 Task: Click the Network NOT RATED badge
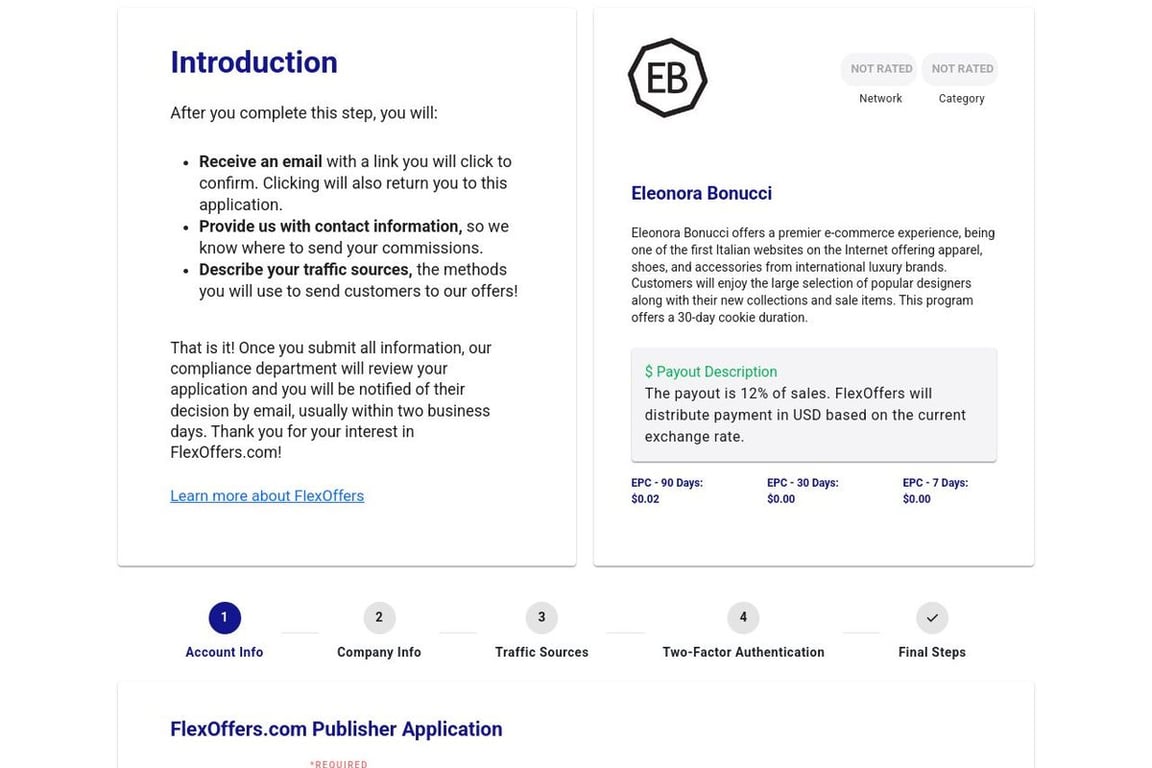pyautogui.click(x=881, y=69)
